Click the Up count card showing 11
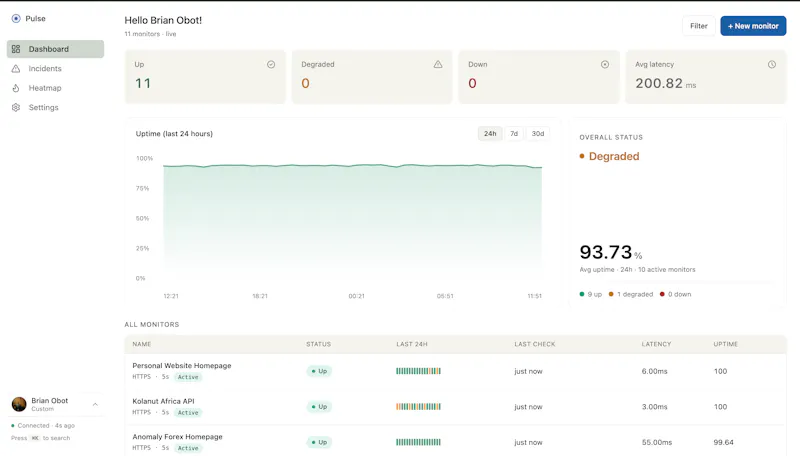This screenshot has width=800, height=456. (205, 77)
